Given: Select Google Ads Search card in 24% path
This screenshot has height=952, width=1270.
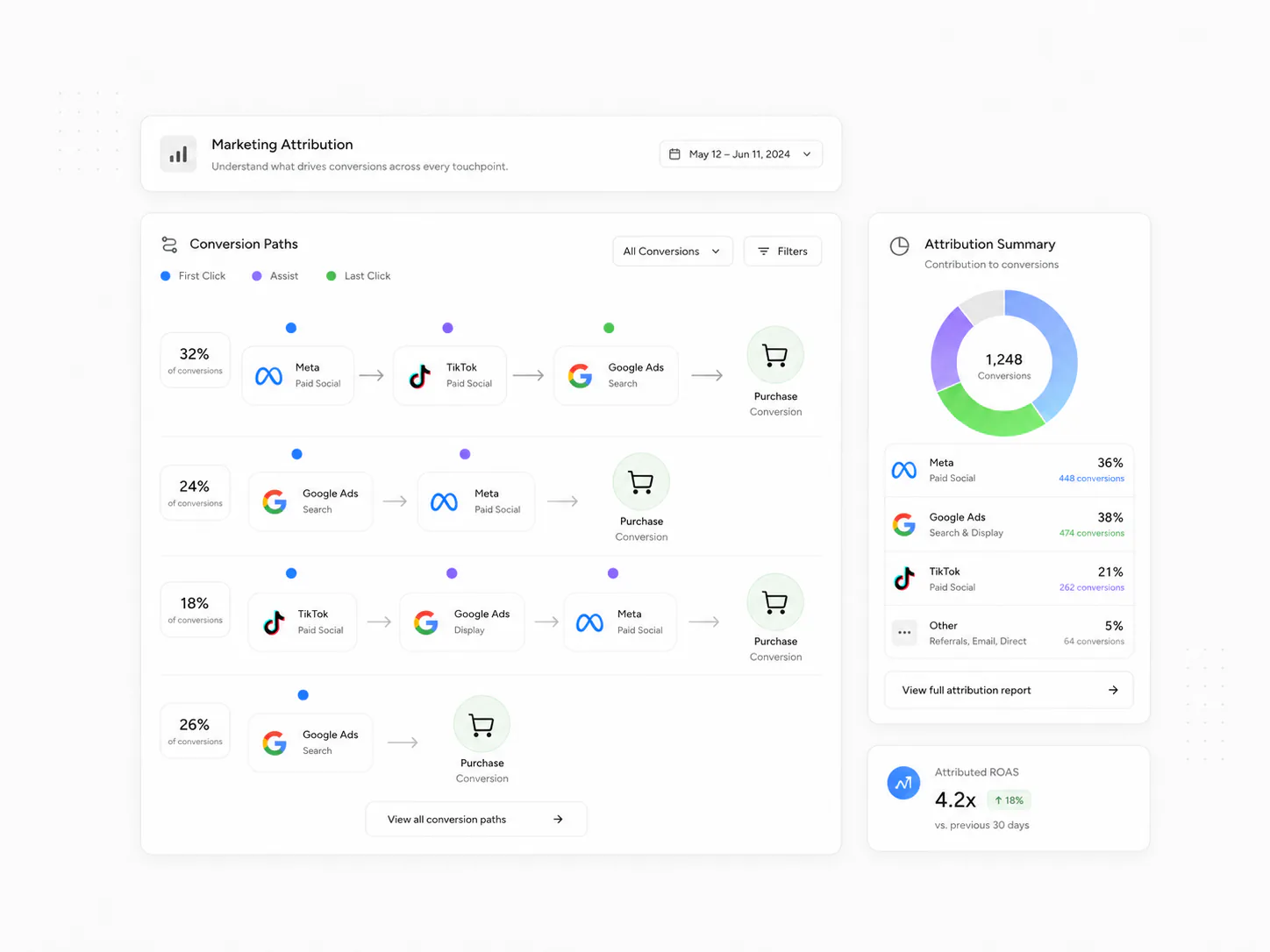Looking at the screenshot, I should tap(310, 501).
